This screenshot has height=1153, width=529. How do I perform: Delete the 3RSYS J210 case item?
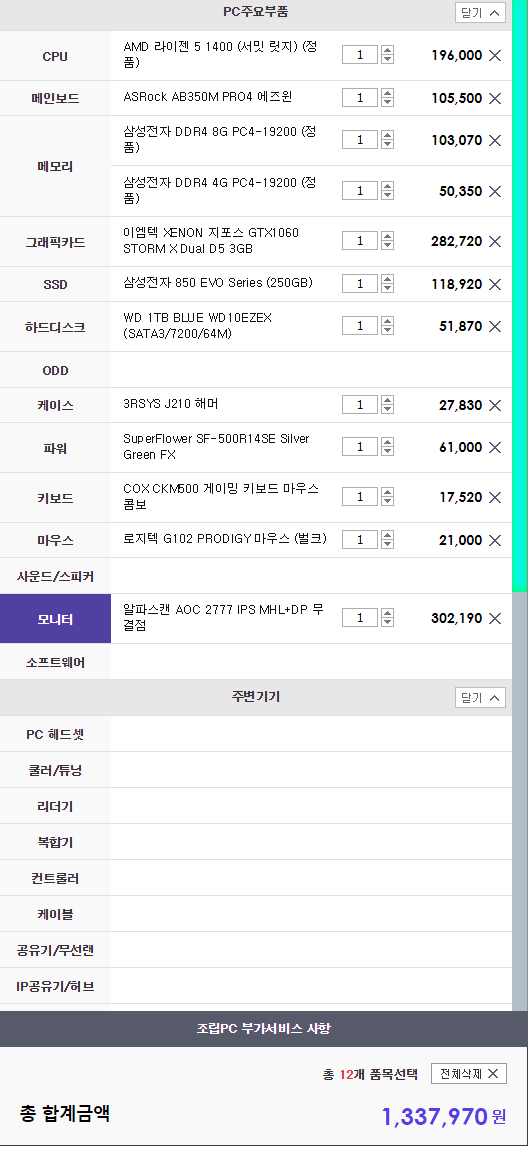click(495, 405)
